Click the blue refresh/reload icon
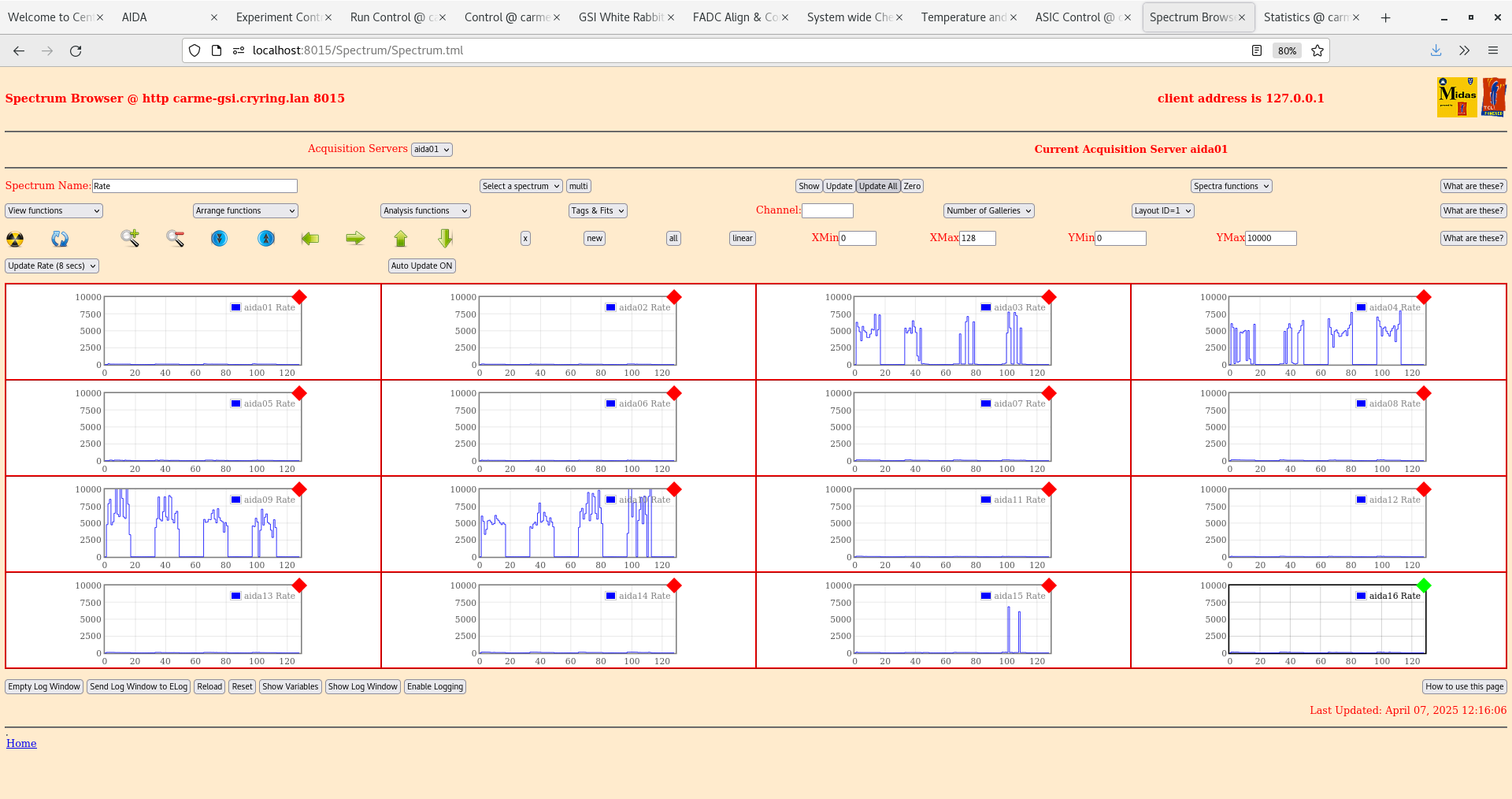The width and height of the screenshot is (1512, 799). point(60,239)
